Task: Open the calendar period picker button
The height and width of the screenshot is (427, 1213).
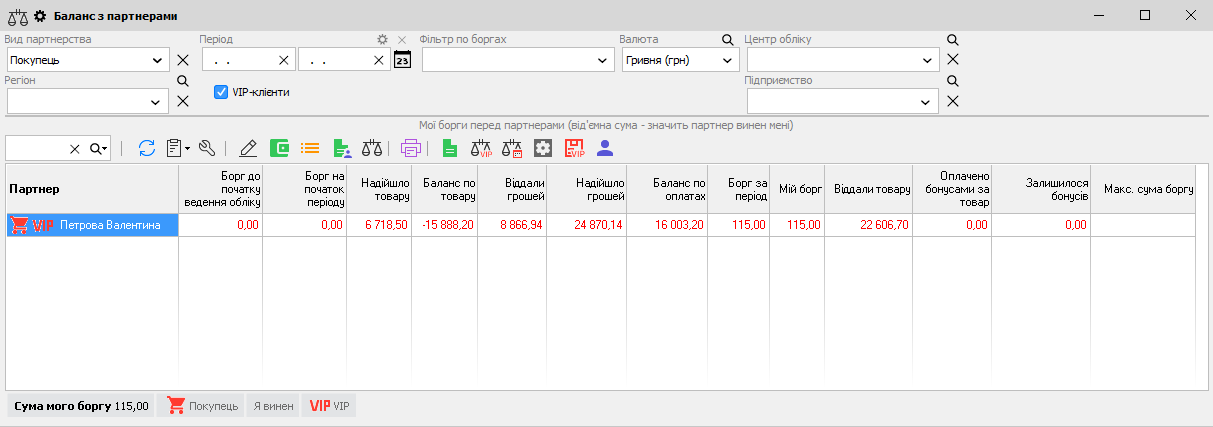Action: coord(402,60)
